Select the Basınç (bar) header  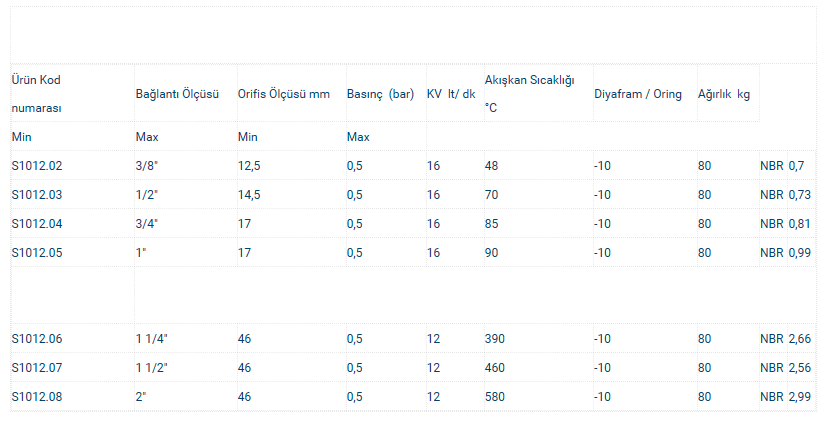click(380, 94)
